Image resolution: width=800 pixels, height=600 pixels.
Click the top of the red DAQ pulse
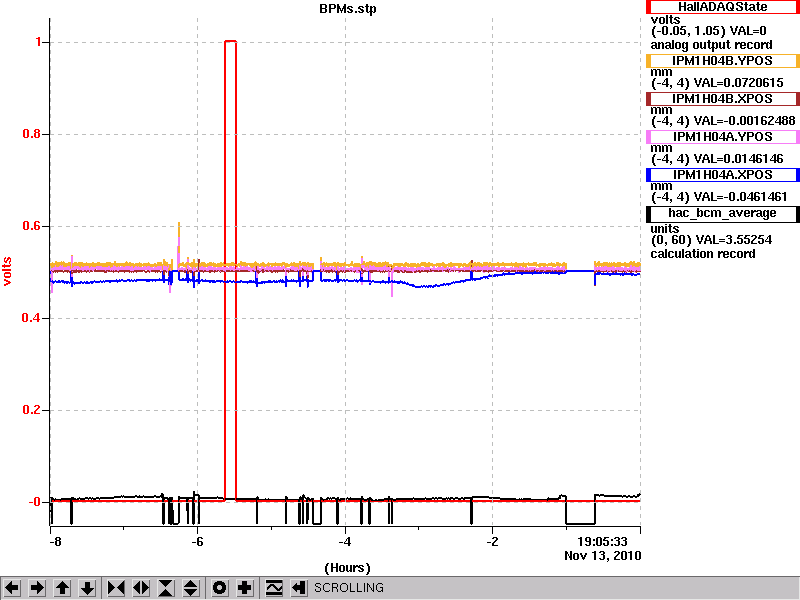(230, 41)
